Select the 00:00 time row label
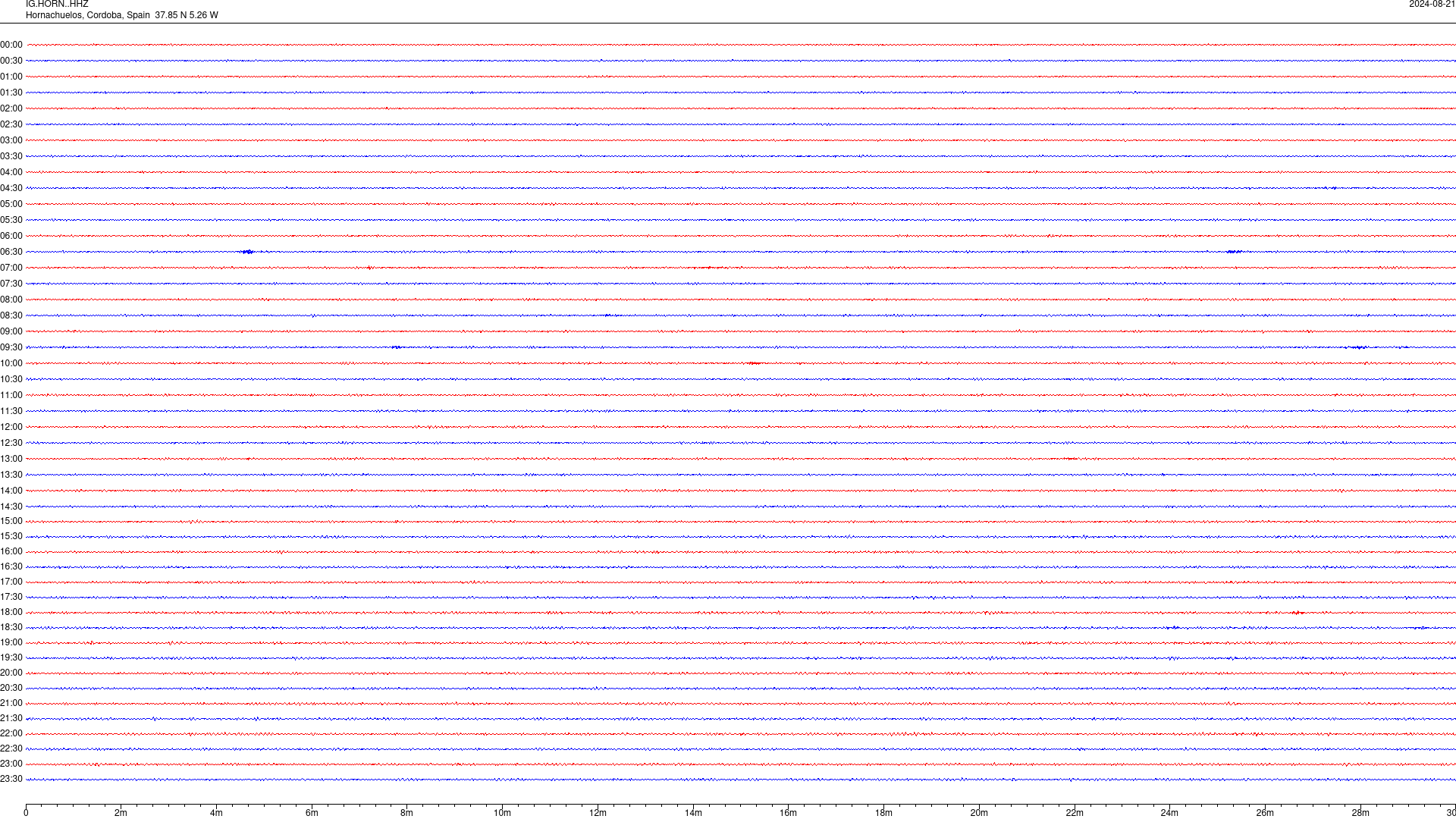1456x819 pixels. [x=11, y=45]
